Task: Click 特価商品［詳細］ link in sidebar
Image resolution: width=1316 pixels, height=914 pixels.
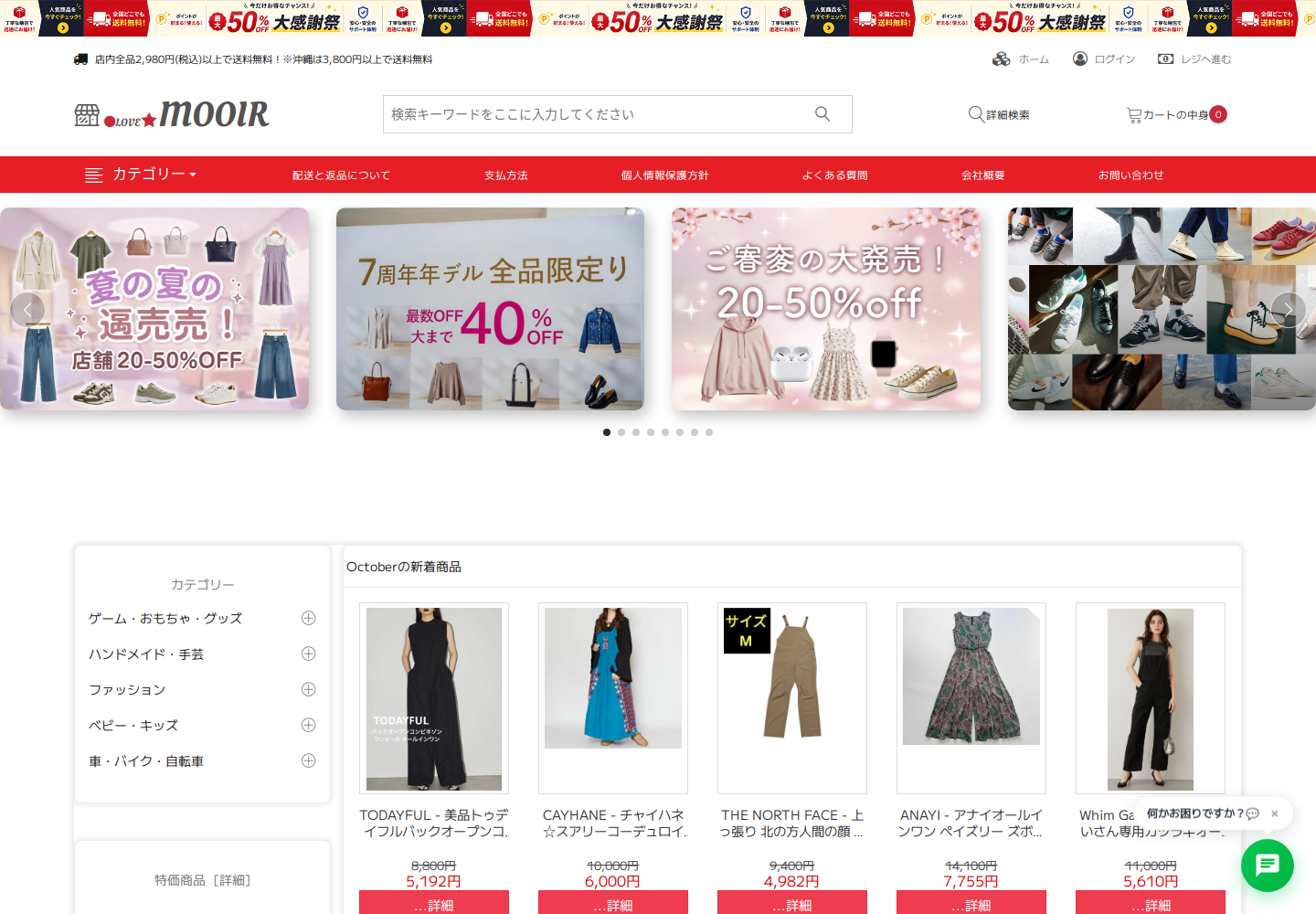Action: point(202,880)
